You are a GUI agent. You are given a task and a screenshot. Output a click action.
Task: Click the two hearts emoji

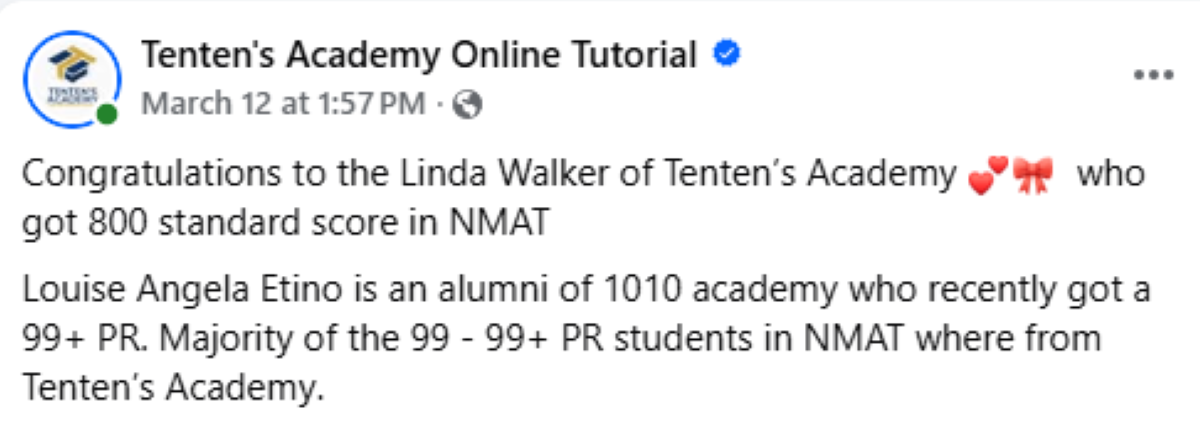(988, 177)
